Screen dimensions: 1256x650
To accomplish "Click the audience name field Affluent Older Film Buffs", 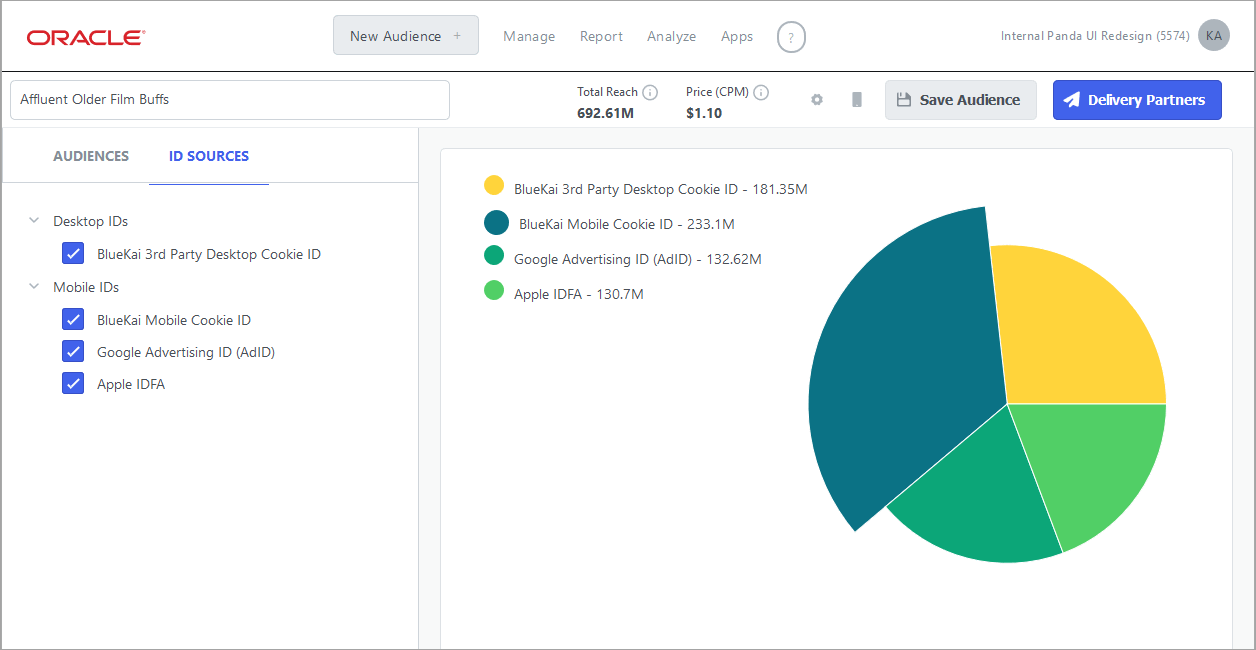I will [230, 100].
